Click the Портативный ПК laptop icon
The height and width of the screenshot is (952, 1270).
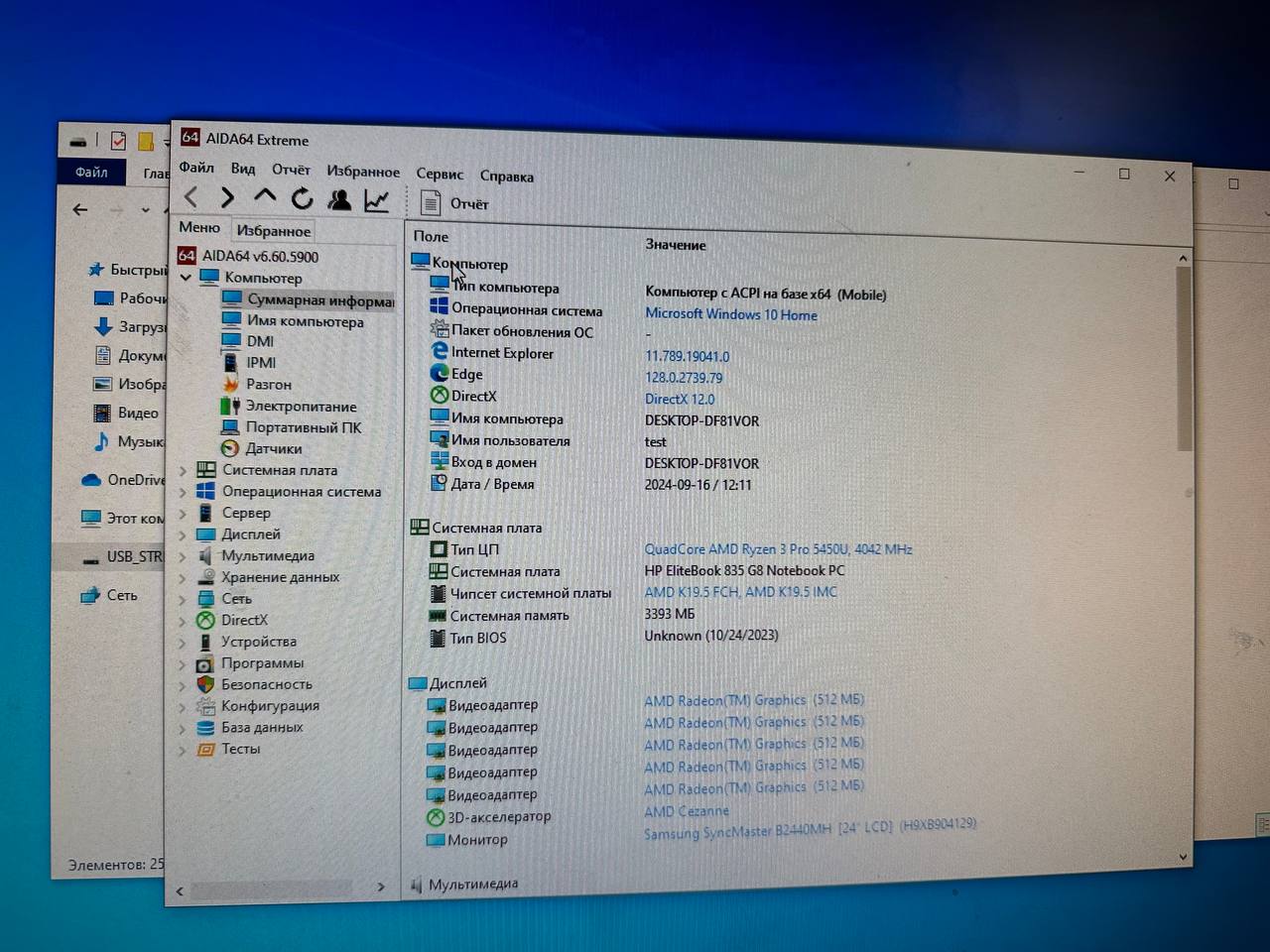tap(230, 427)
